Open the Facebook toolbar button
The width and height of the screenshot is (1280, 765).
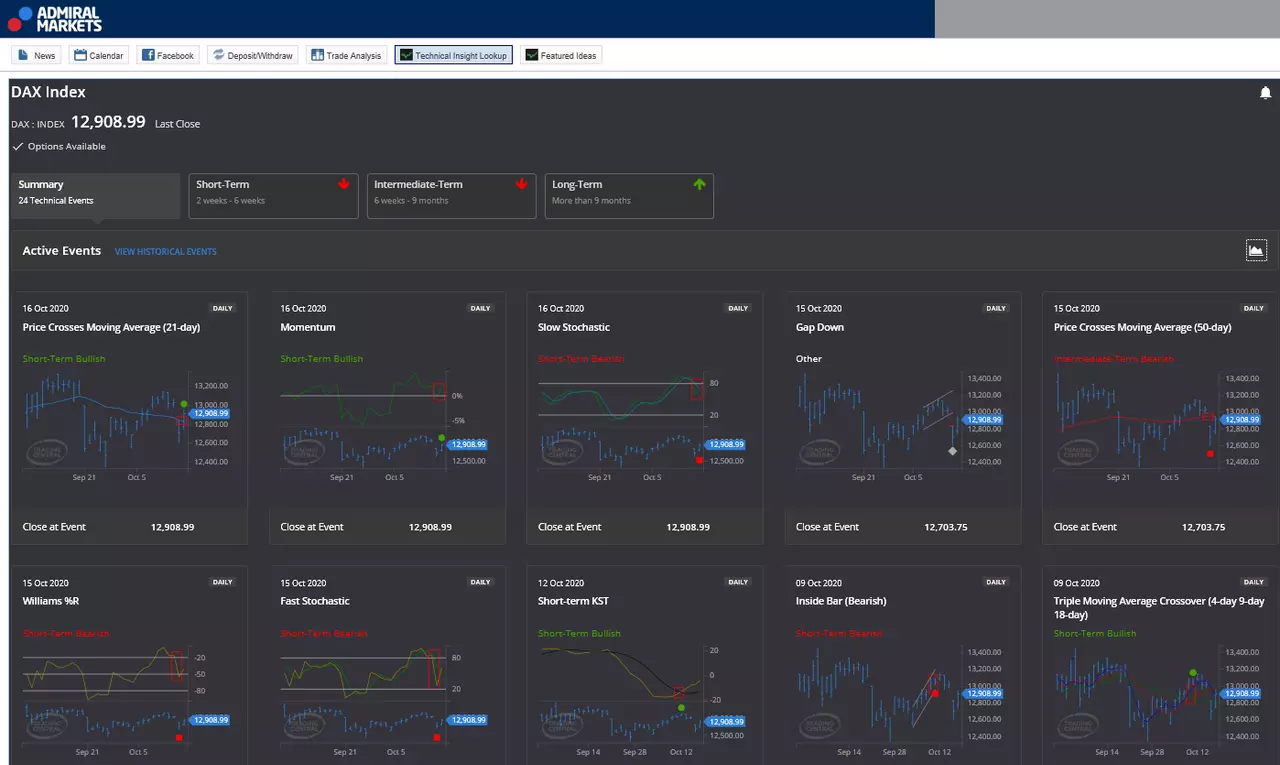[x=168, y=55]
